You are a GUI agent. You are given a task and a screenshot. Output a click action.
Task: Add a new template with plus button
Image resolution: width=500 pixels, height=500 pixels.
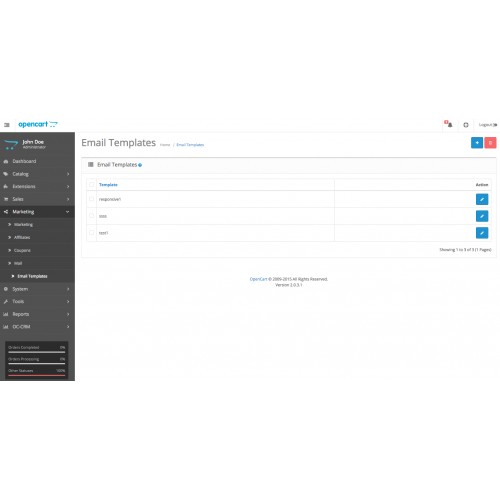pos(477,143)
